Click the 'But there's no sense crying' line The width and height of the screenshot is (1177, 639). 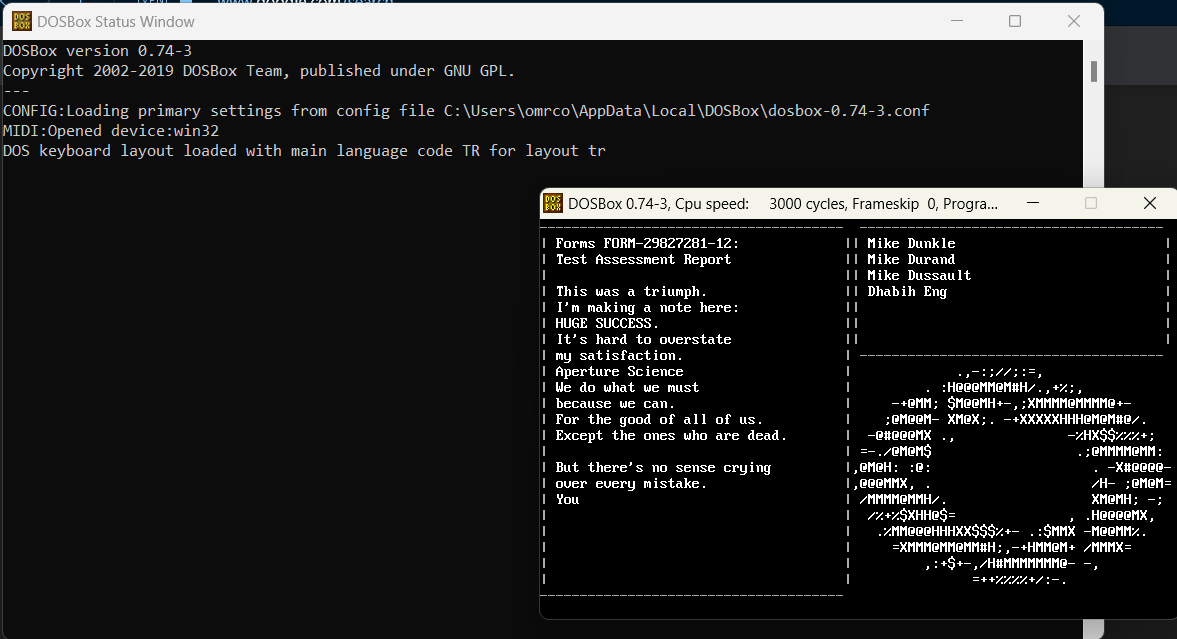click(x=664, y=467)
